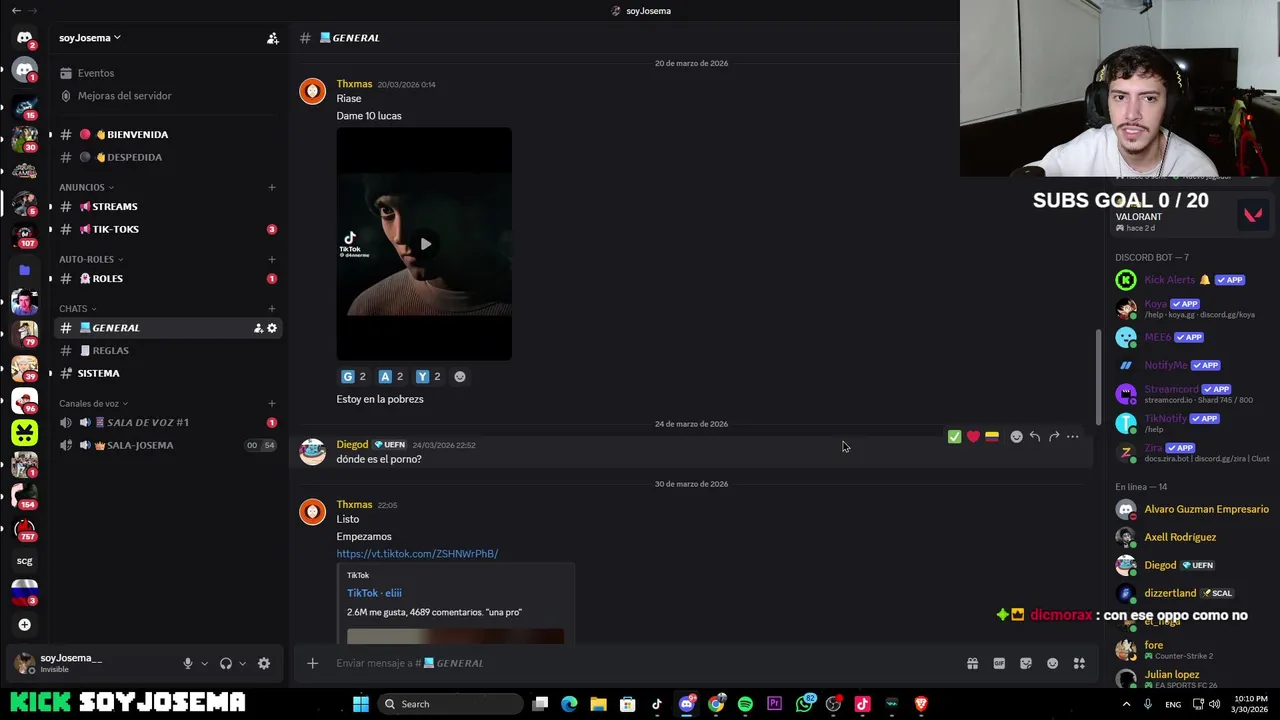Toggle the G reaction on Thxmas message
The height and width of the screenshot is (720, 1280).
354,376
